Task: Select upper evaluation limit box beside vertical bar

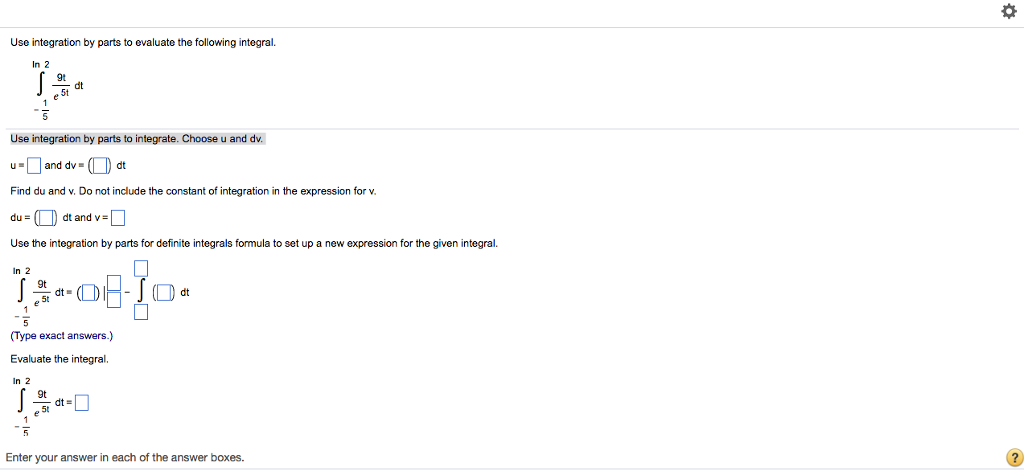Action: tap(115, 284)
